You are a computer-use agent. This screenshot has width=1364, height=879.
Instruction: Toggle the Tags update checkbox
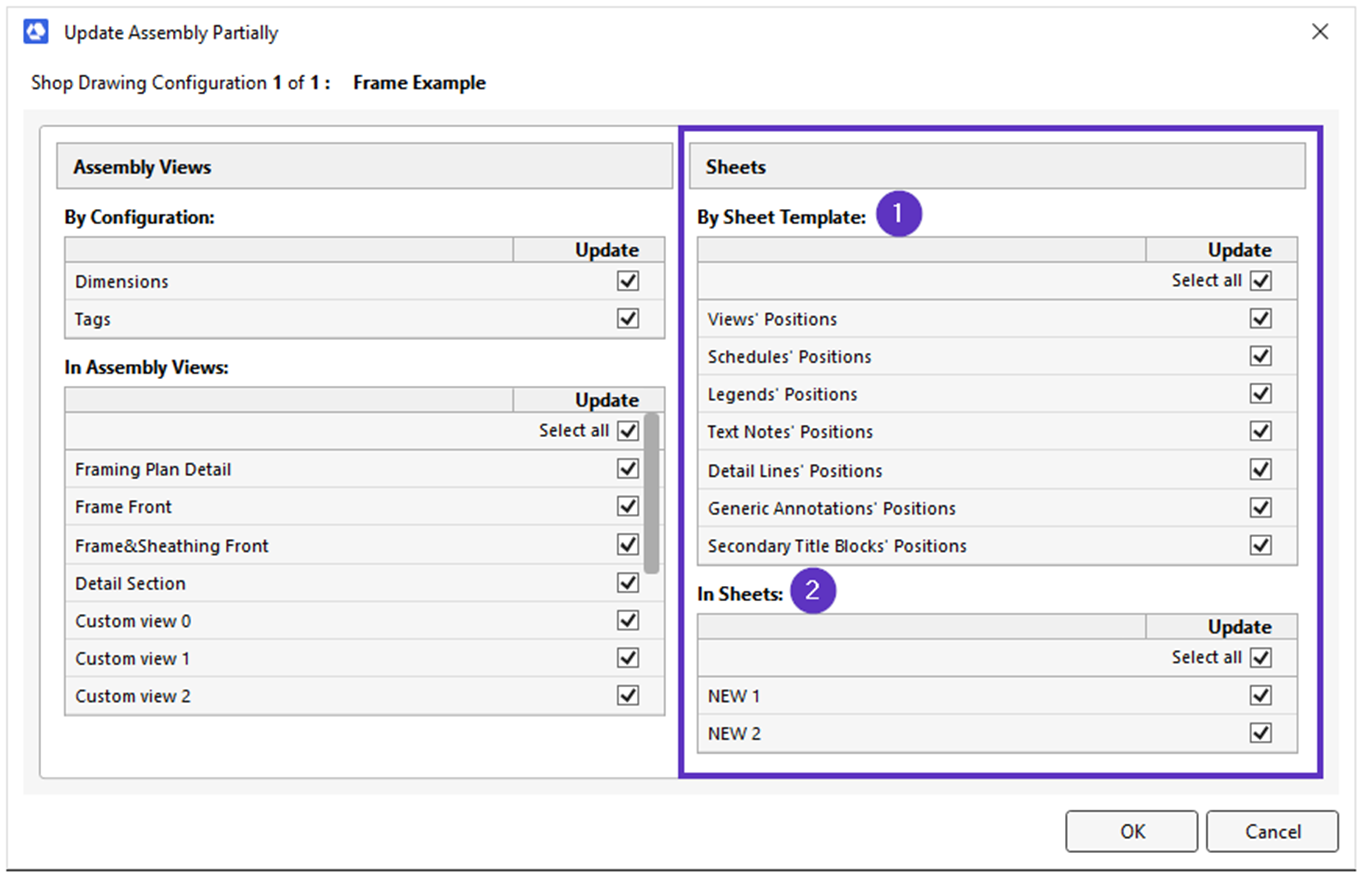coord(628,319)
